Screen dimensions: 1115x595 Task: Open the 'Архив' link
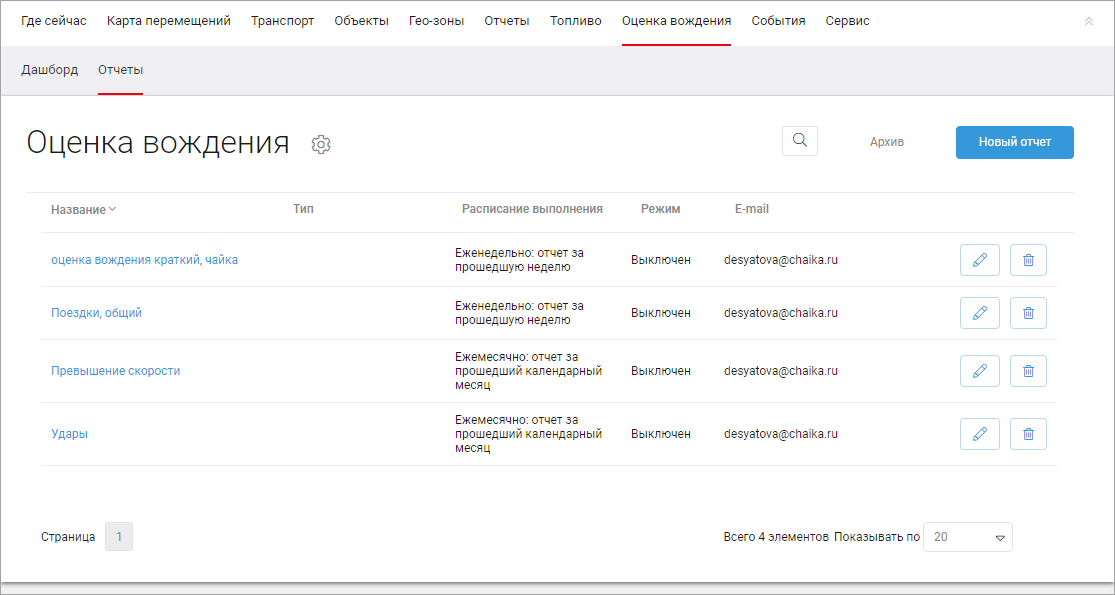[x=887, y=142]
